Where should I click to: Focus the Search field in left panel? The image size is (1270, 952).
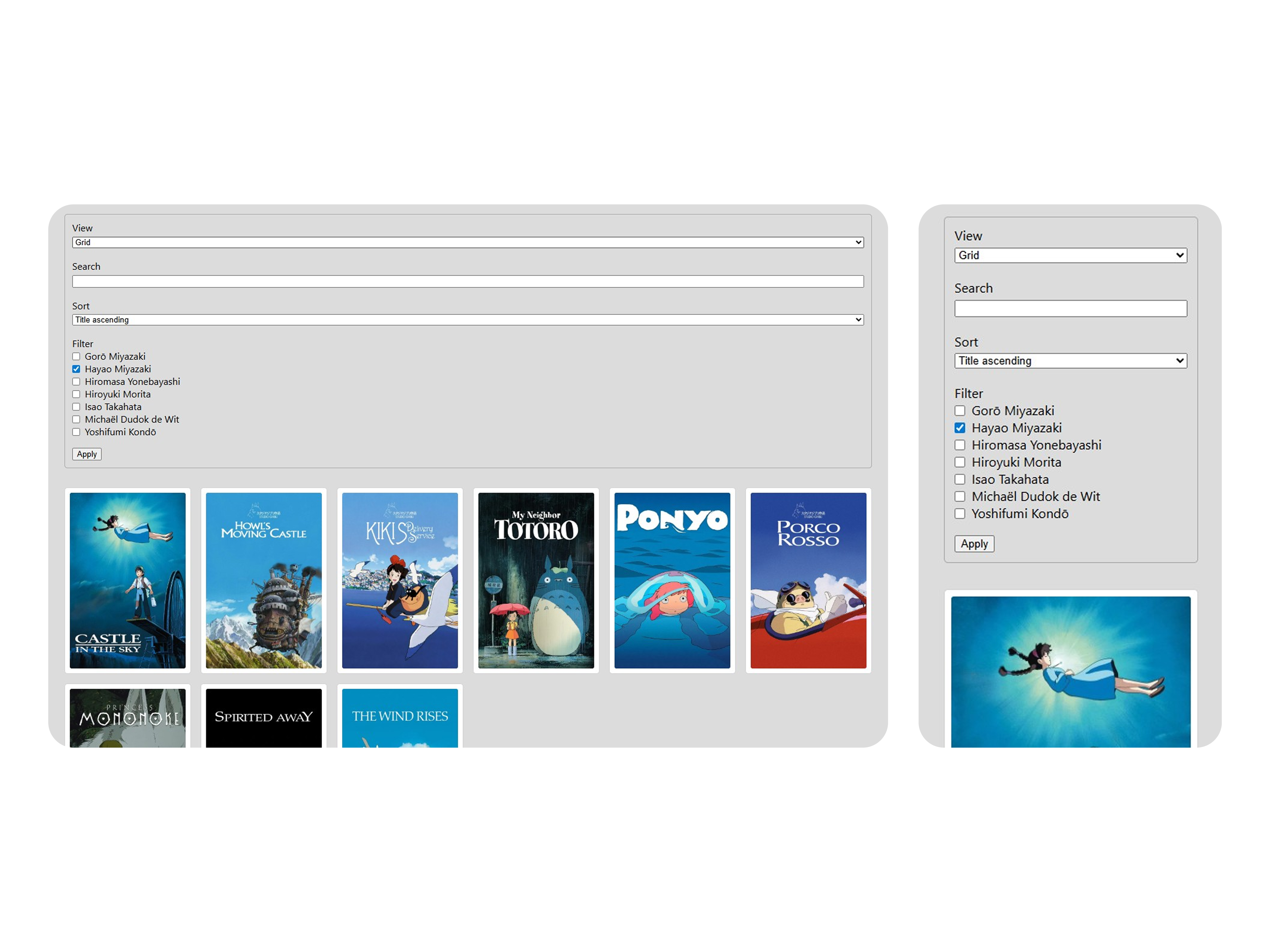[467, 281]
